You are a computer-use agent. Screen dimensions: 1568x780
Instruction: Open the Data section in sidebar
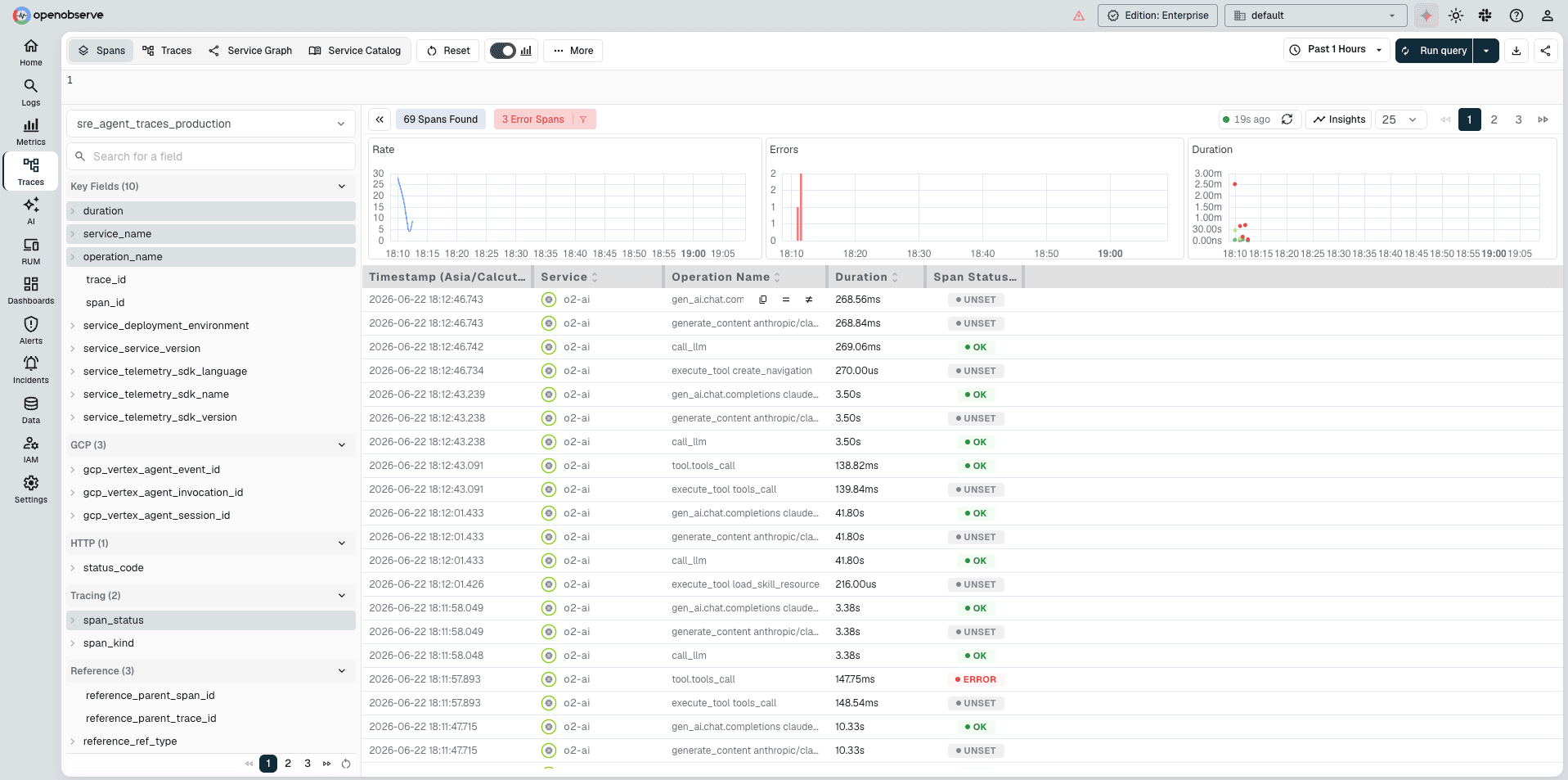tap(31, 410)
